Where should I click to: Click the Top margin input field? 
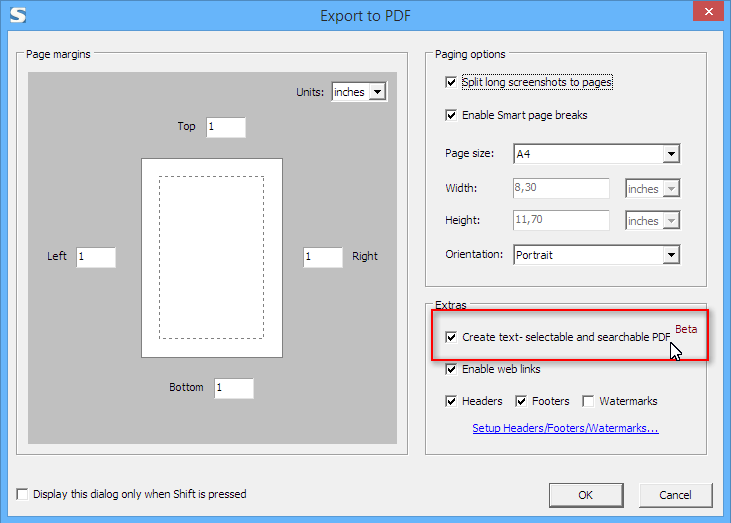tap(226, 127)
